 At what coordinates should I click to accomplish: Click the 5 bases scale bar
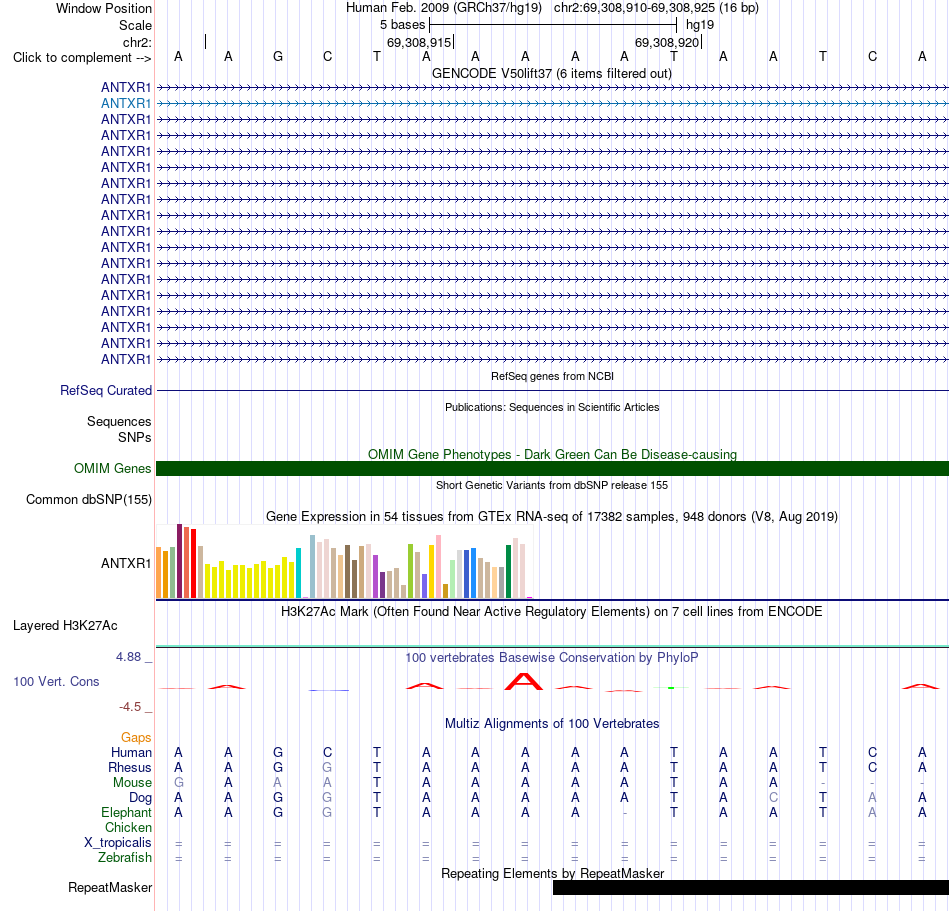553,25
